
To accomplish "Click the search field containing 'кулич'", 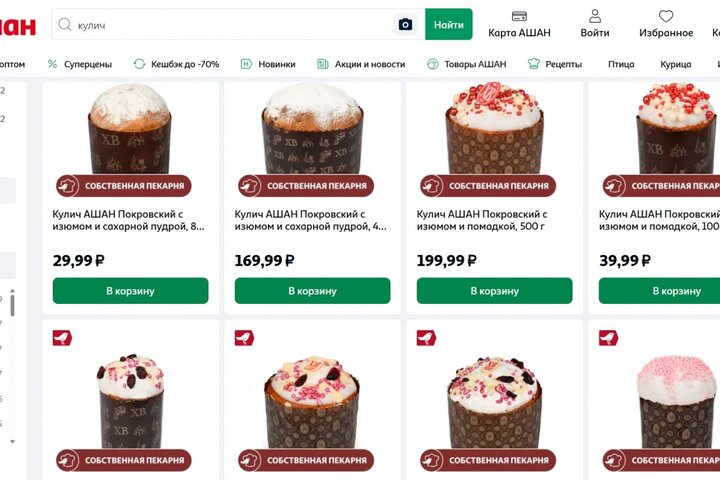I will tap(230, 24).
